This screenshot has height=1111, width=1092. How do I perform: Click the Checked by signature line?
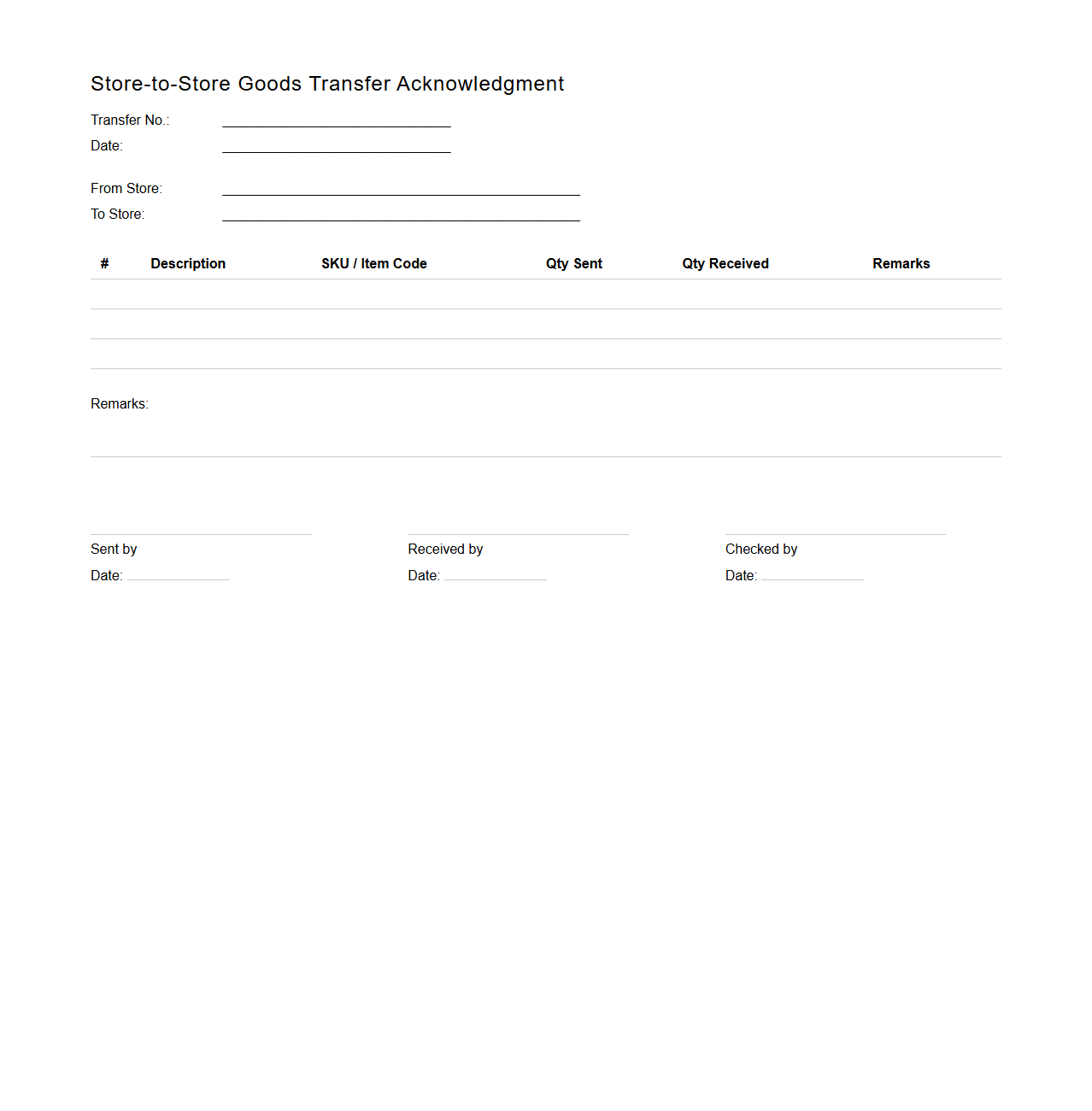click(x=835, y=533)
